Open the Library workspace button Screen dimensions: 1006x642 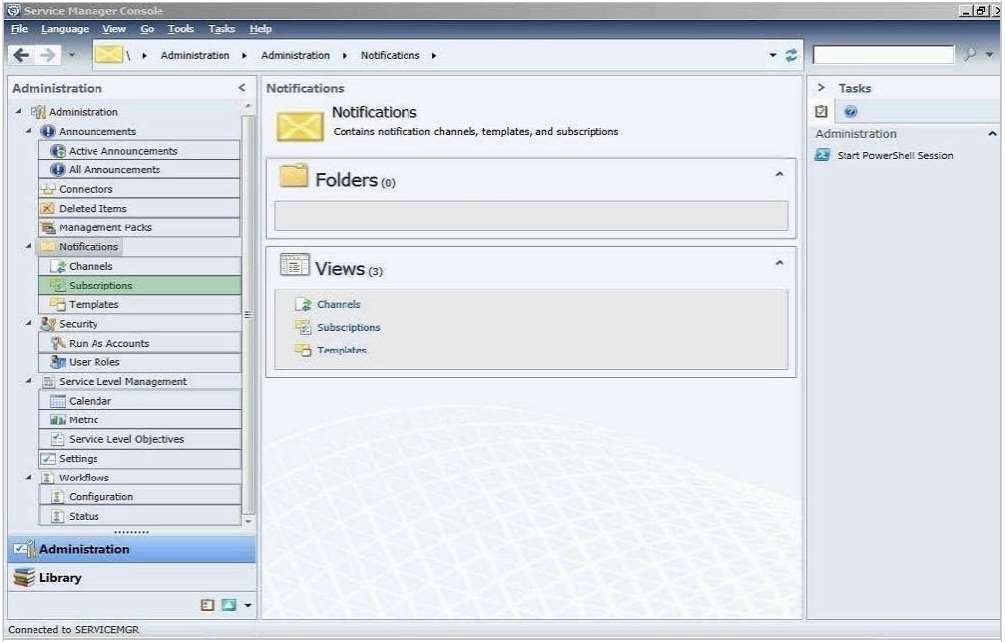tap(132, 578)
